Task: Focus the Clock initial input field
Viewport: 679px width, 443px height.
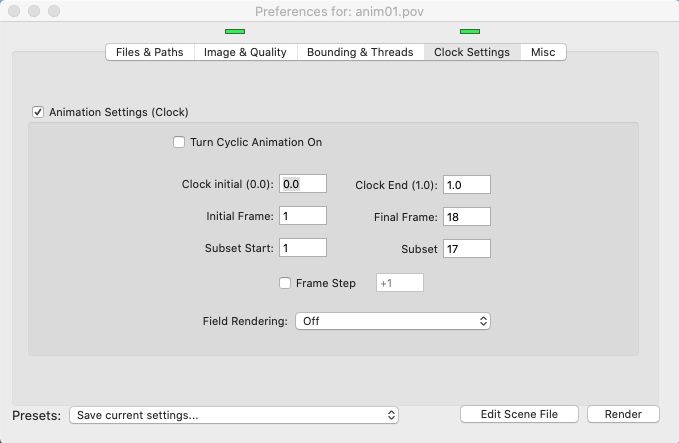Action: [303, 184]
